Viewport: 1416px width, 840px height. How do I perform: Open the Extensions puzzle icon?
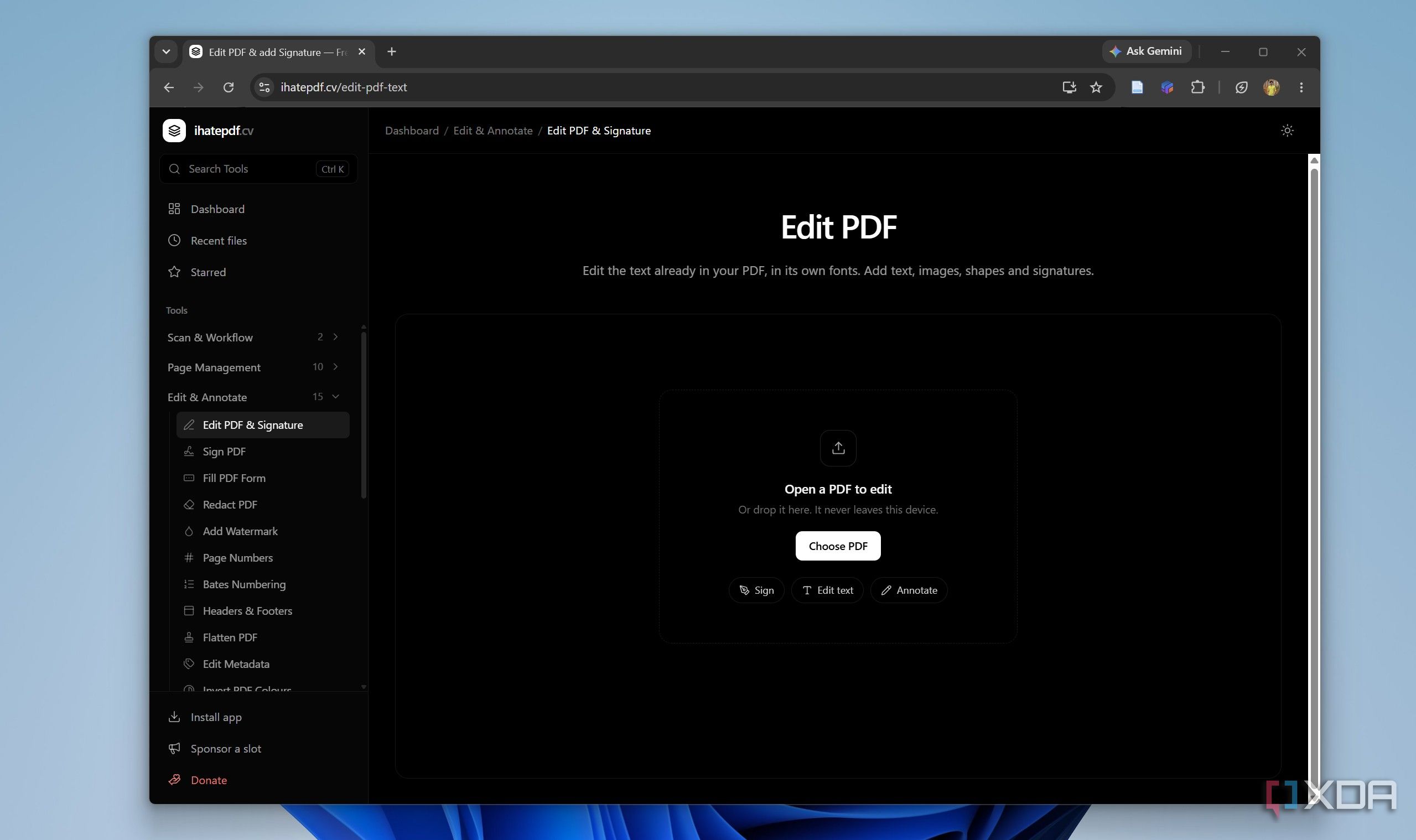click(1197, 87)
